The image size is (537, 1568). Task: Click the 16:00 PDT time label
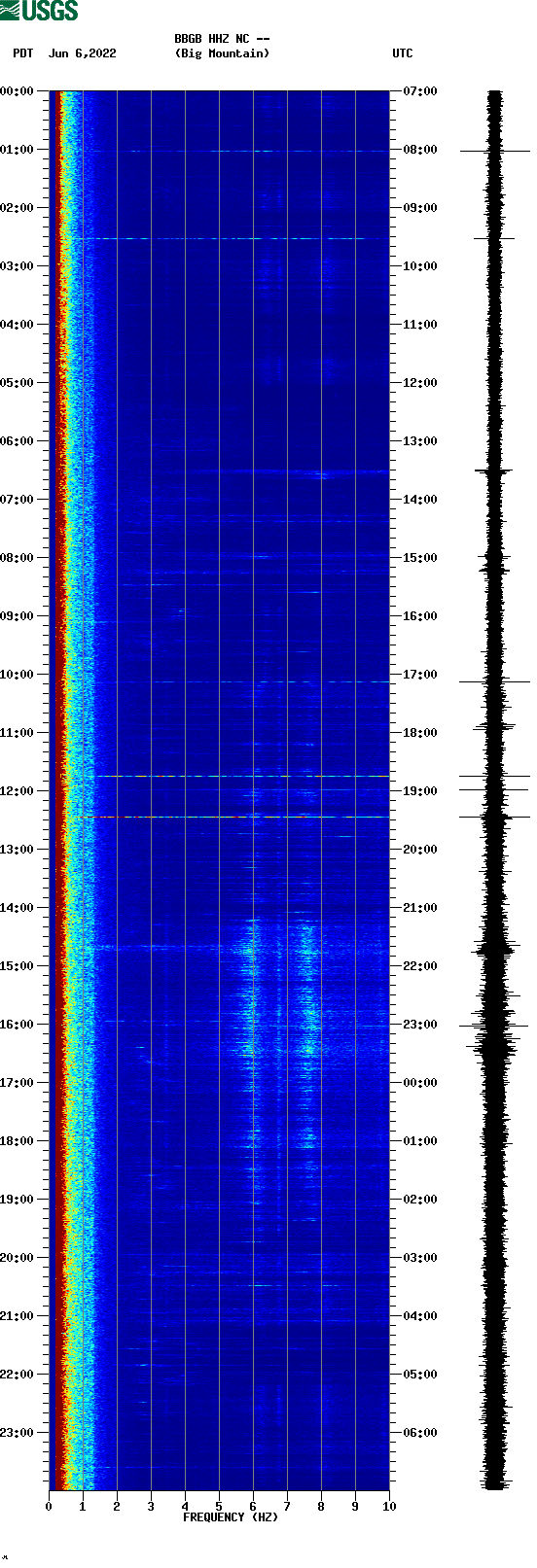tap(18, 1025)
